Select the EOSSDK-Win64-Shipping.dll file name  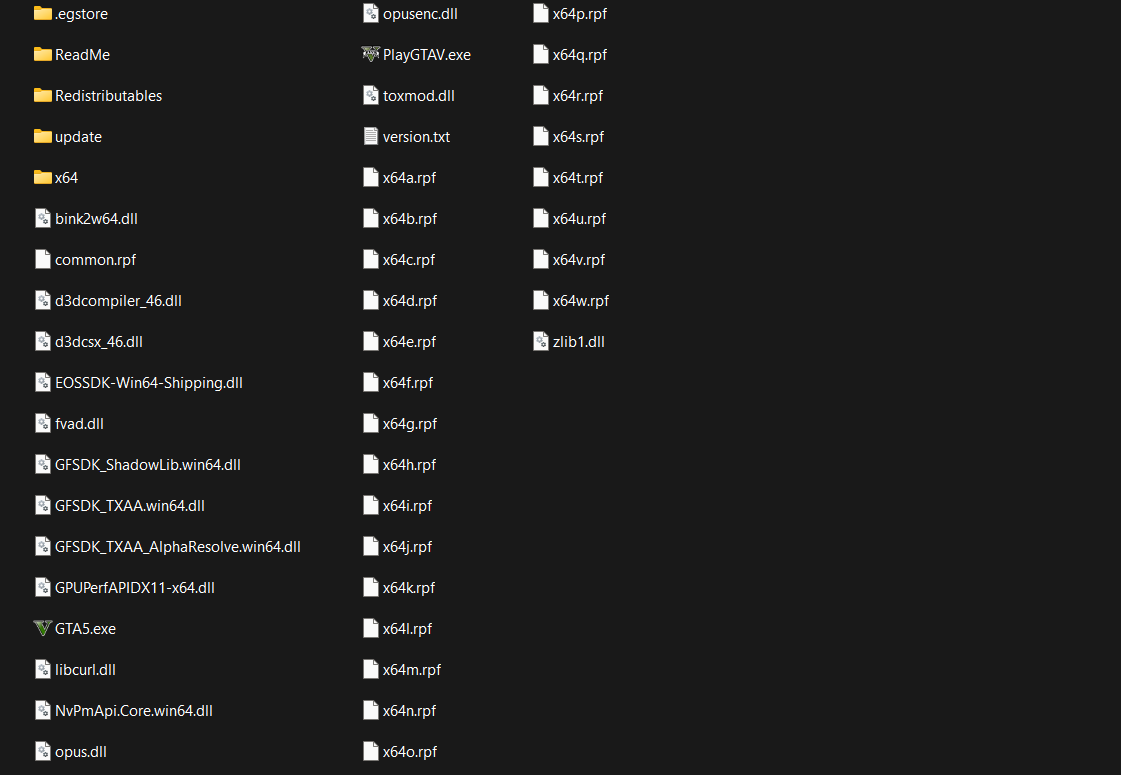(x=149, y=382)
